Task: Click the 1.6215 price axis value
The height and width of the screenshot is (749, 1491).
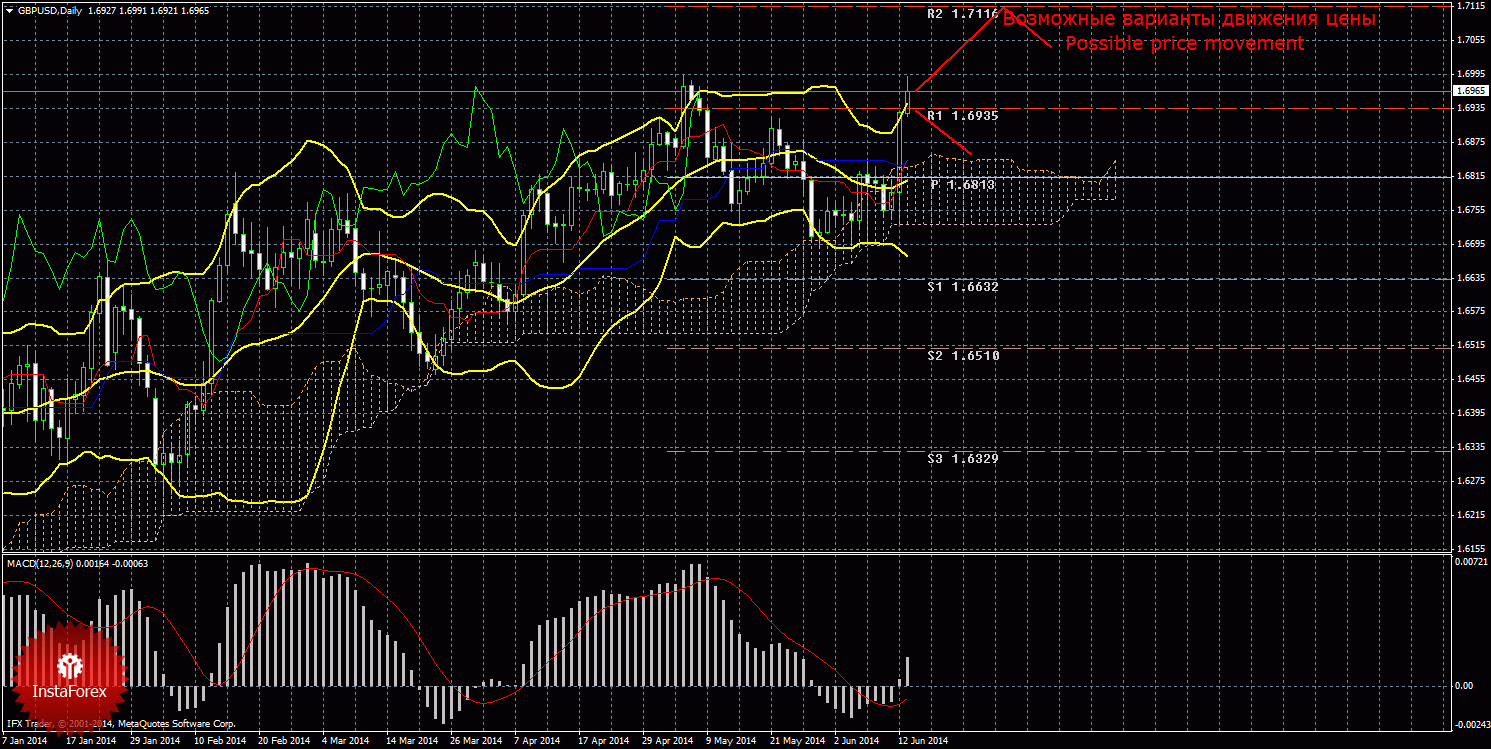Action: pos(1469,515)
